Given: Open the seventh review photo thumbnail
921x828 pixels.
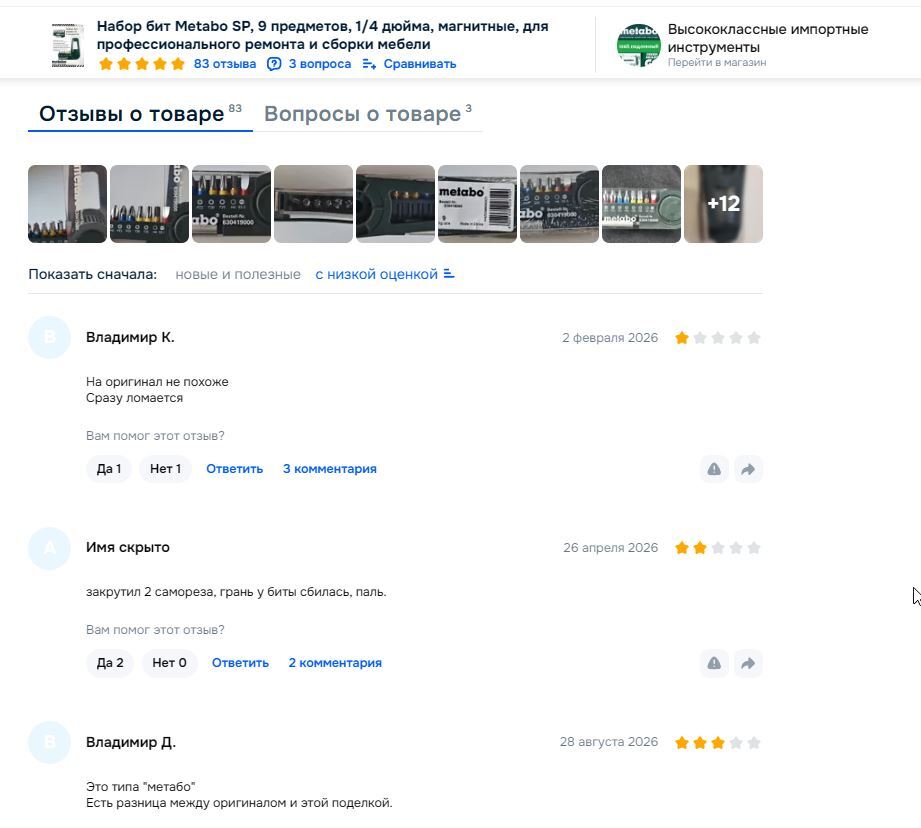Looking at the screenshot, I should click(559, 204).
